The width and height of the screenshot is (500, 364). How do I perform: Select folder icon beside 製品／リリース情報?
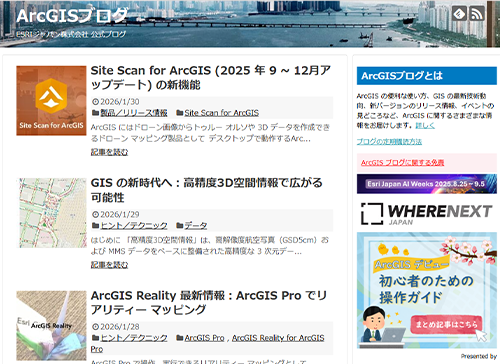click(x=96, y=113)
